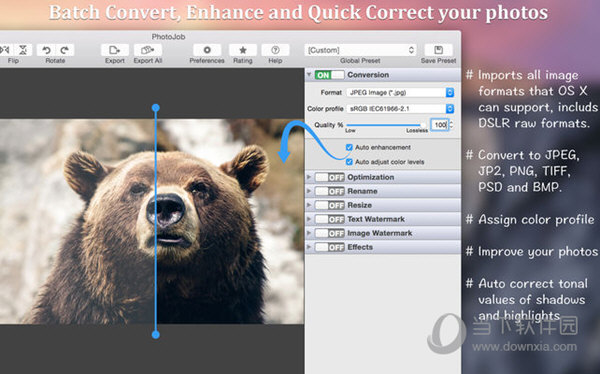Click the Export All icon
This screenshot has height=374, width=600.
[148, 50]
